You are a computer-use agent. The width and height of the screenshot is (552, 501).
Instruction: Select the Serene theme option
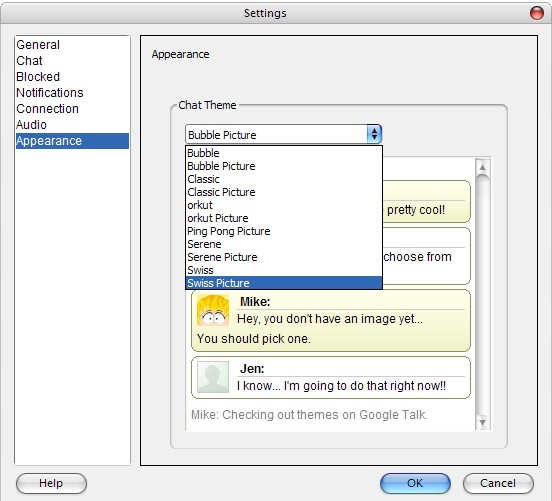284,244
